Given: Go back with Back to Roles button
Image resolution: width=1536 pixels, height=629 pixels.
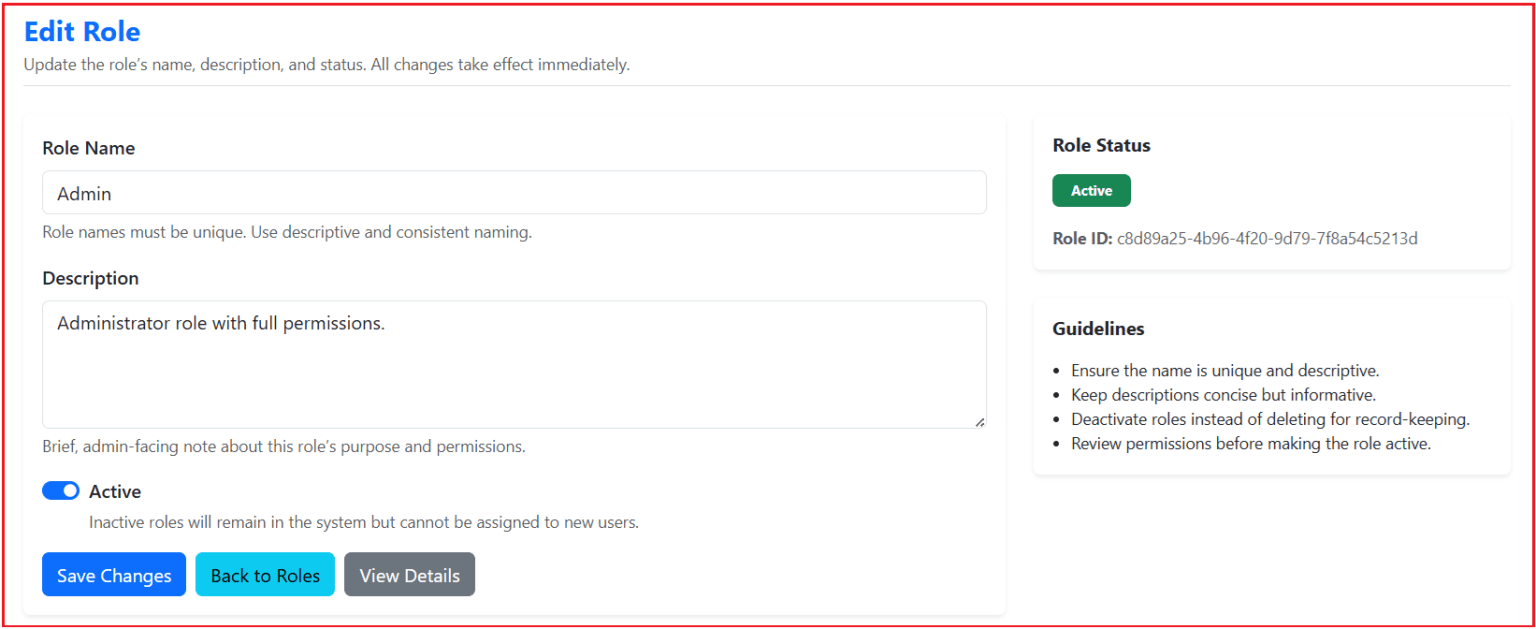Looking at the screenshot, I should point(265,575).
